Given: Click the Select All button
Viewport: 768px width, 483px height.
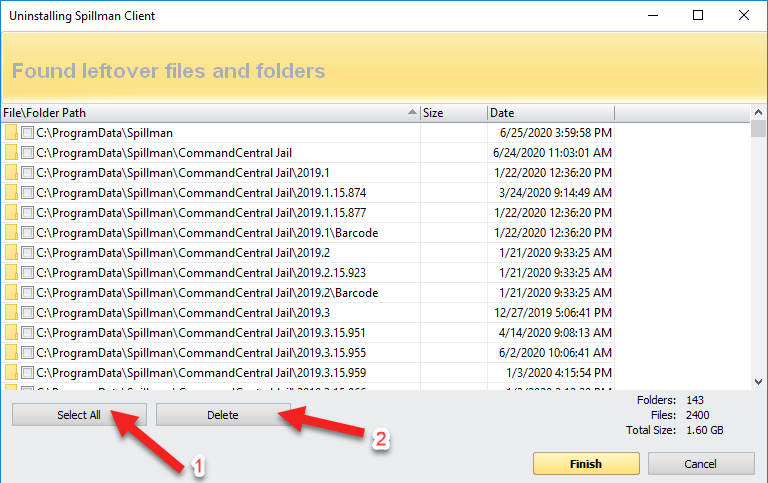Looking at the screenshot, I should (x=79, y=415).
